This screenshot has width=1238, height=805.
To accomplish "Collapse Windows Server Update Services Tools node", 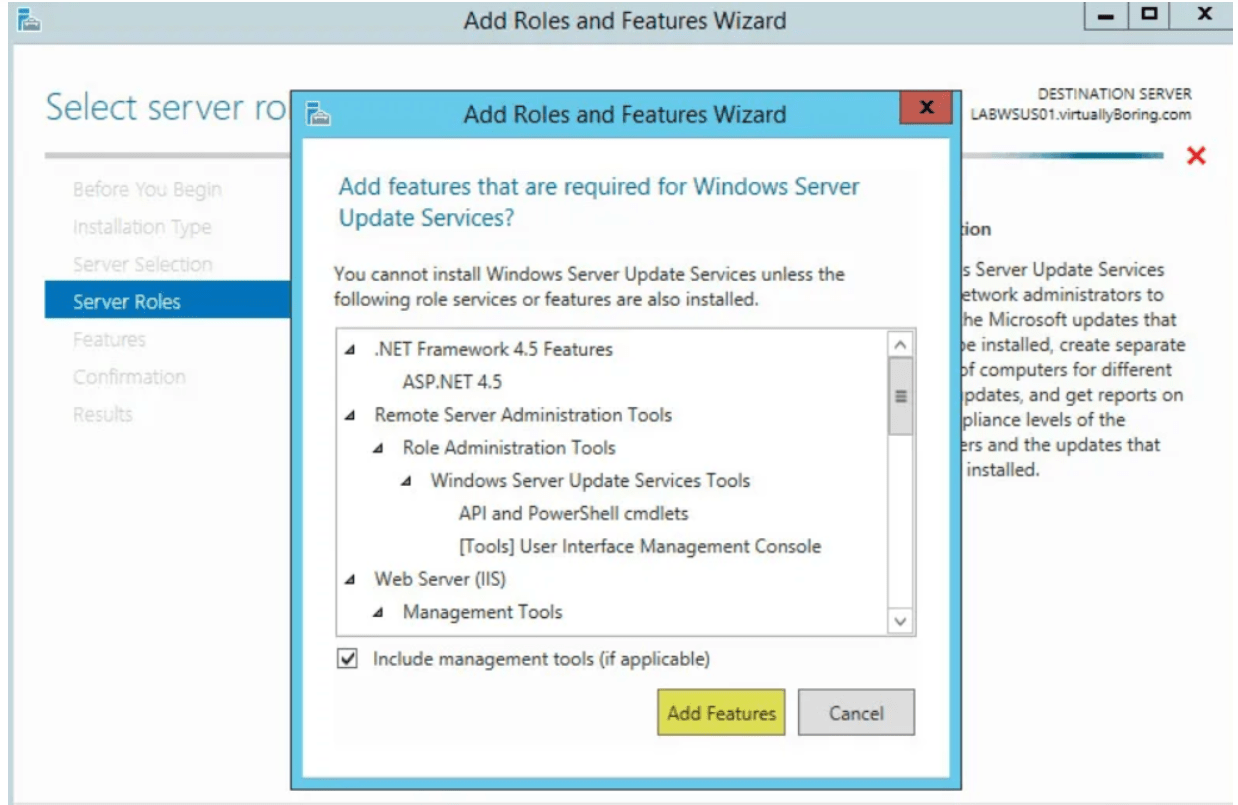I will (x=406, y=481).
